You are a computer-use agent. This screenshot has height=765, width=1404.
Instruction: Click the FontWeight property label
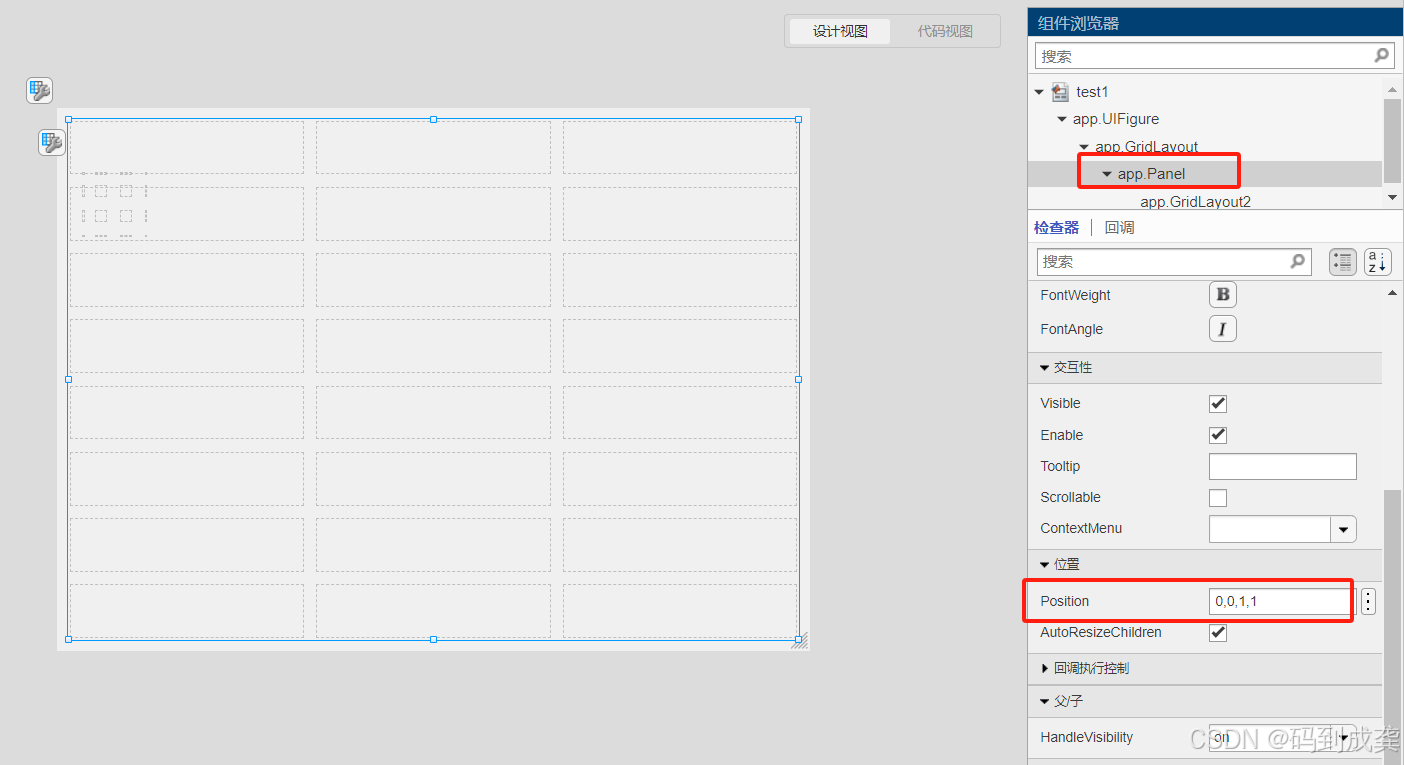(1075, 295)
